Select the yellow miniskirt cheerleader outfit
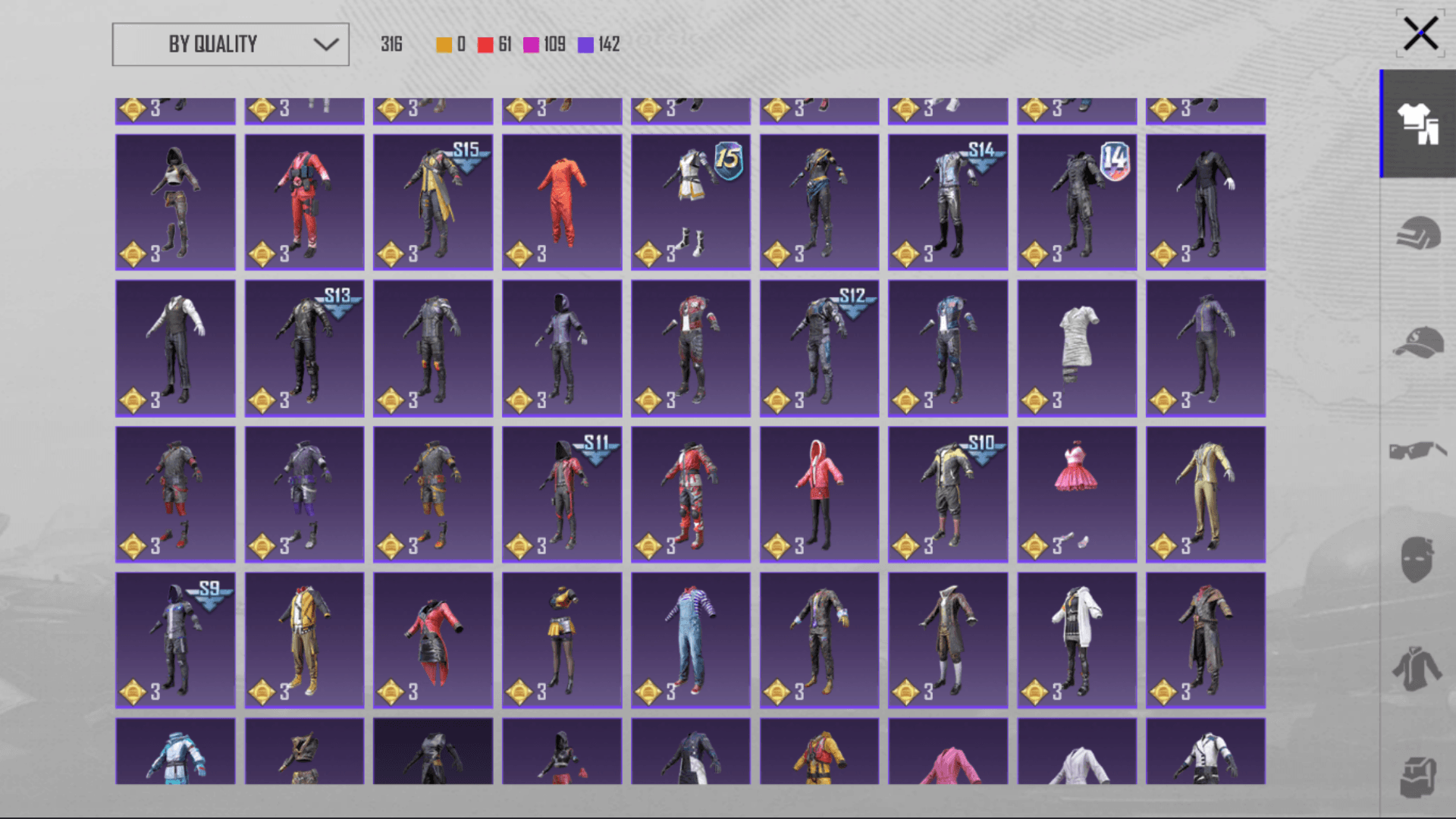1456x819 pixels. point(562,640)
